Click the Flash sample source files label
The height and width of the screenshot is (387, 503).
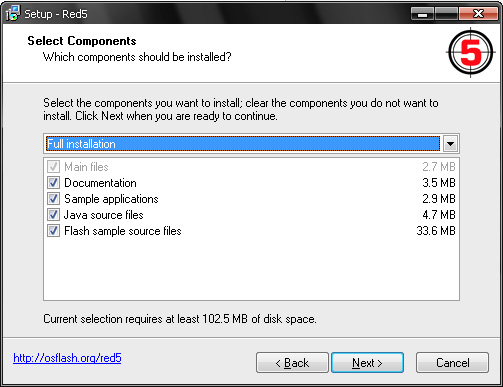123,231
